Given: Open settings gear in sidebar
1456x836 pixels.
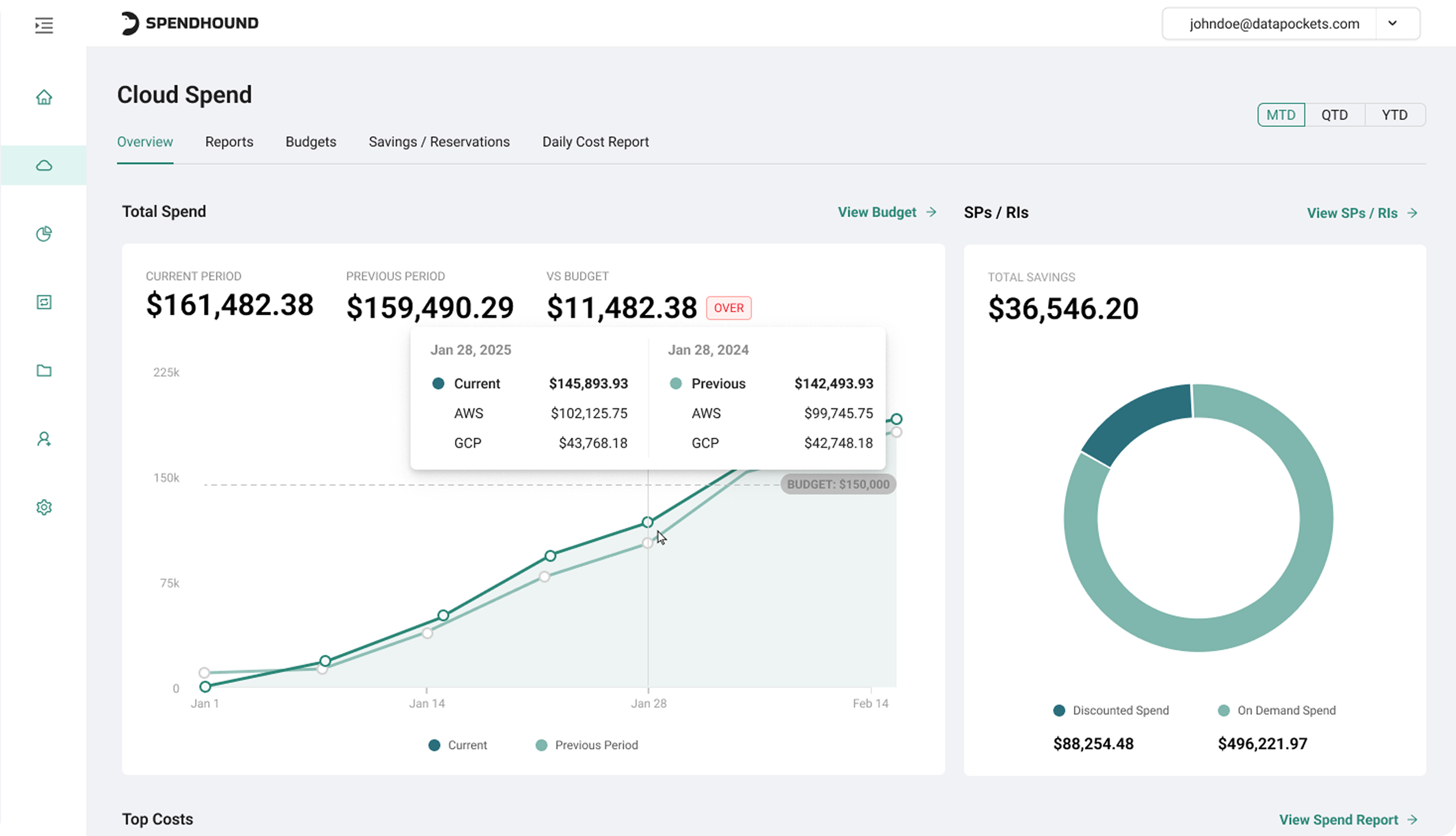Looking at the screenshot, I should click(x=44, y=508).
